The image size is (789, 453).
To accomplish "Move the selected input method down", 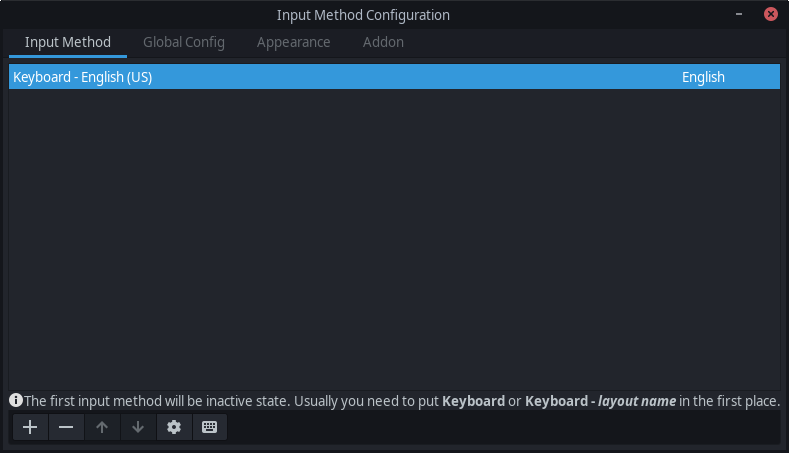I will click(x=138, y=427).
